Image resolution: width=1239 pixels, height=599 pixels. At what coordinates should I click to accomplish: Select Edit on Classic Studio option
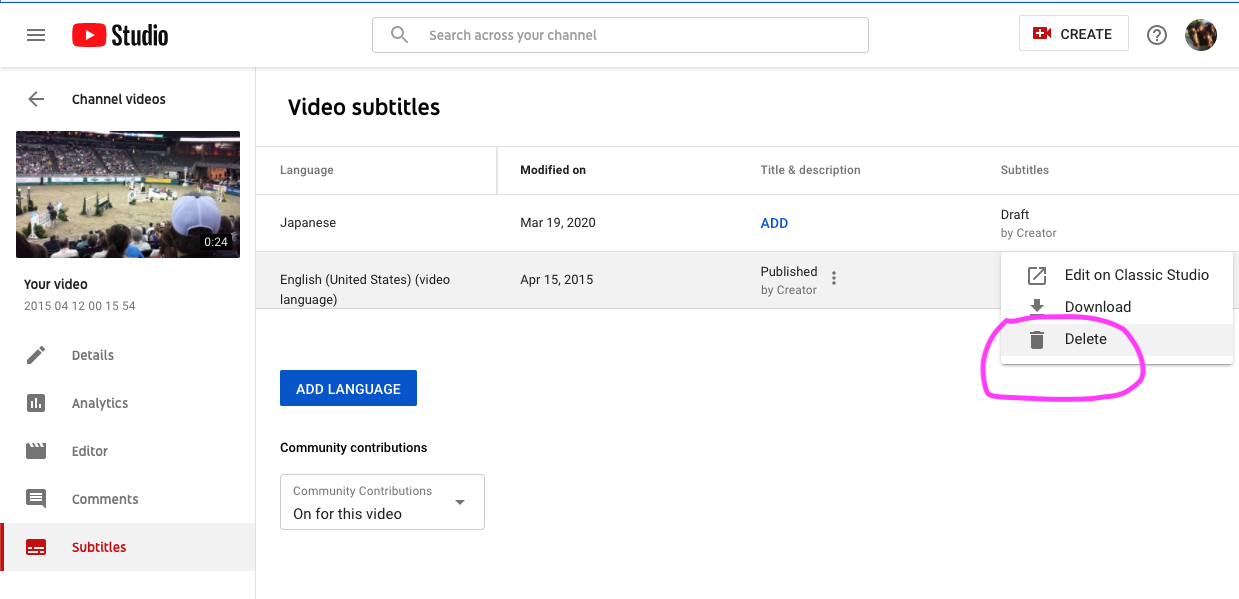(1136, 275)
